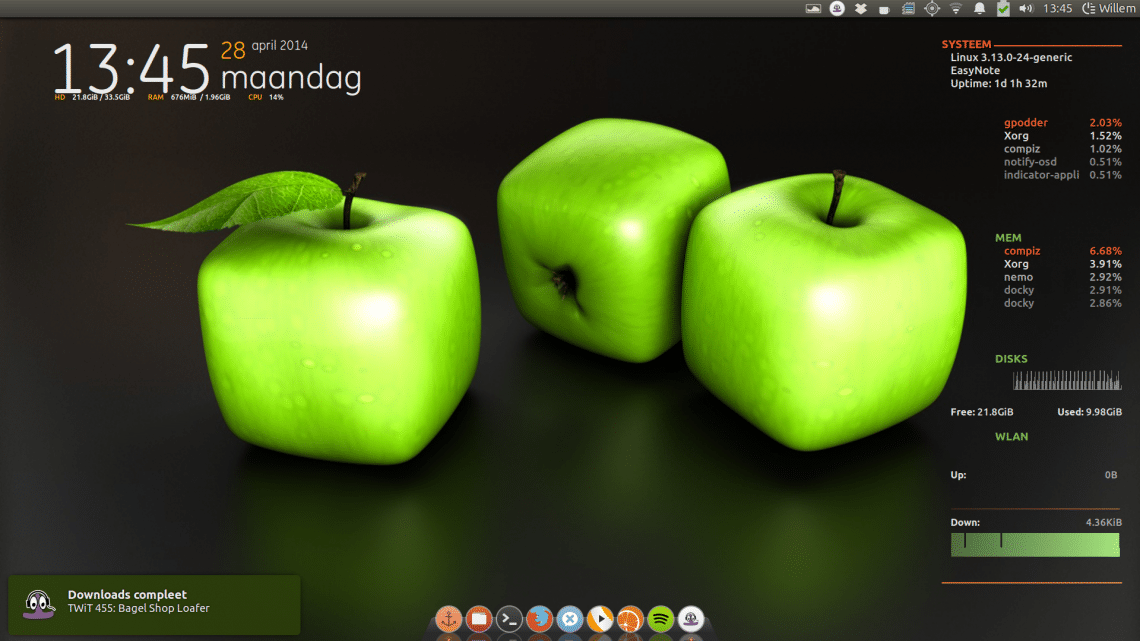This screenshot has height=641, width=1140.
Task: Click the indicator-appli 0.51% process row
Action: point(1063,175)
